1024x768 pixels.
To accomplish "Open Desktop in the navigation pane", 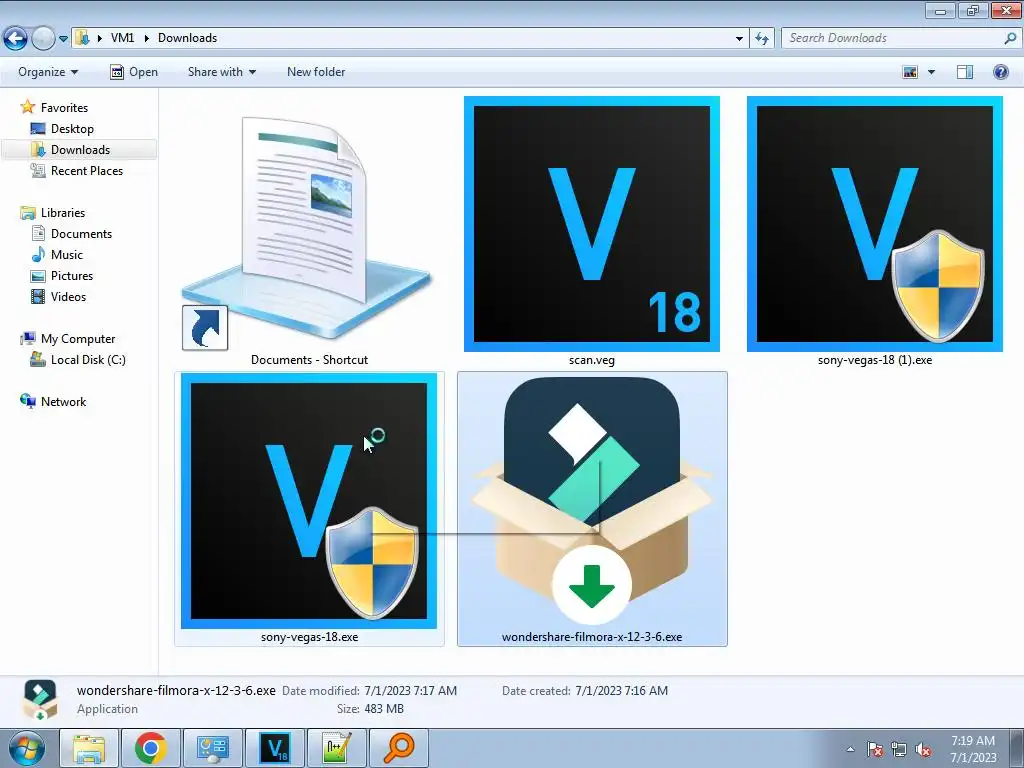I will (63, 129).
